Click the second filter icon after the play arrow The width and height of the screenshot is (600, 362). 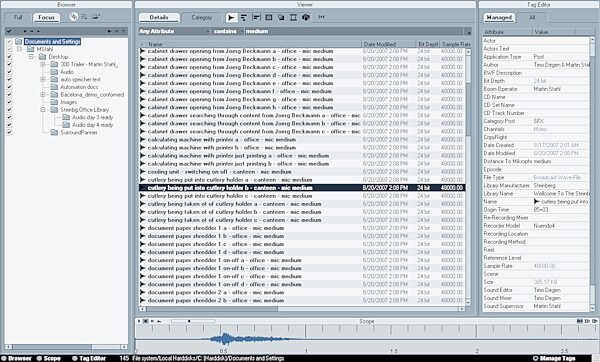(243, 17)
